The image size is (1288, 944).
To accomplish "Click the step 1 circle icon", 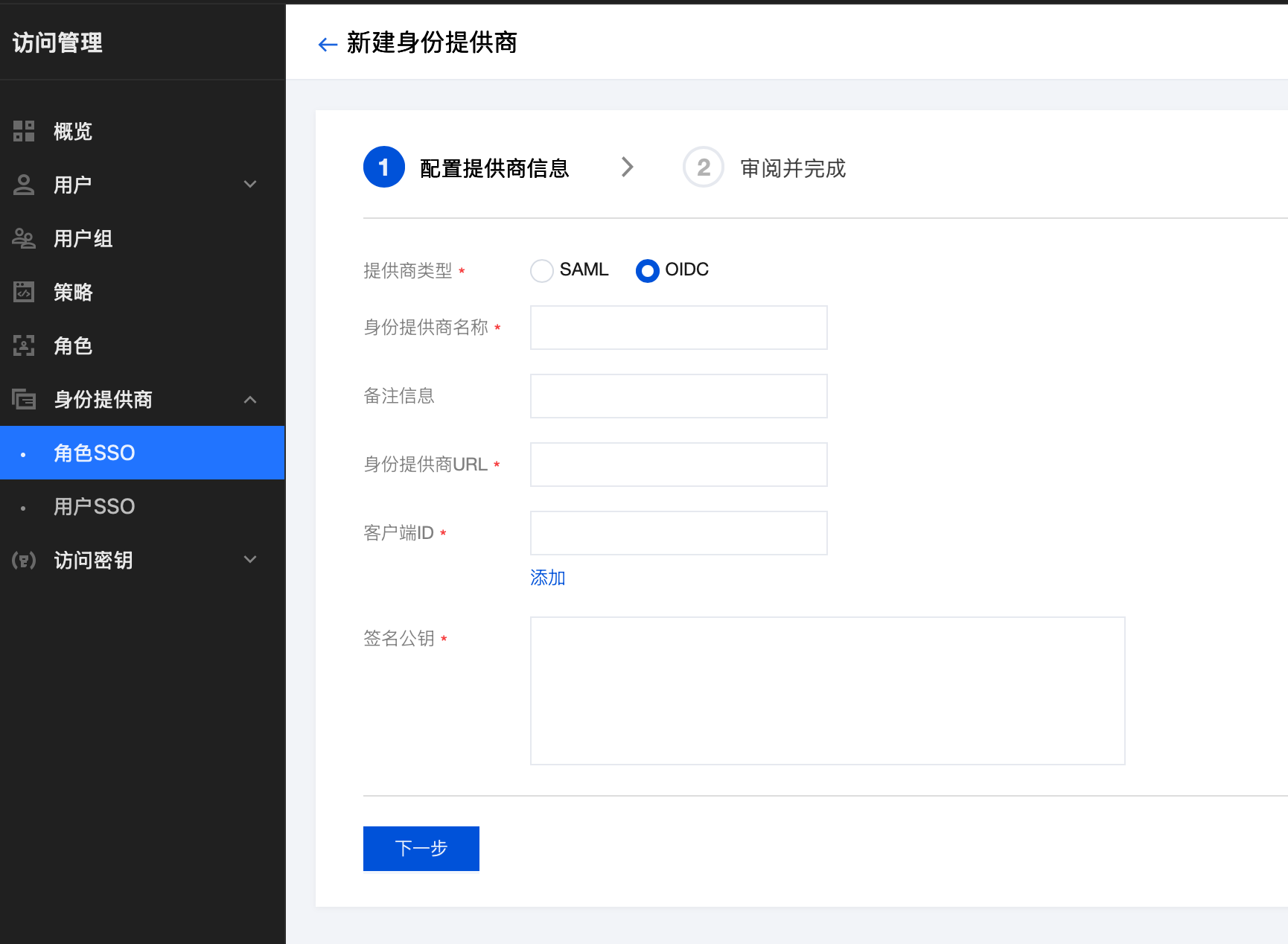I will click(x=384, y=167).
